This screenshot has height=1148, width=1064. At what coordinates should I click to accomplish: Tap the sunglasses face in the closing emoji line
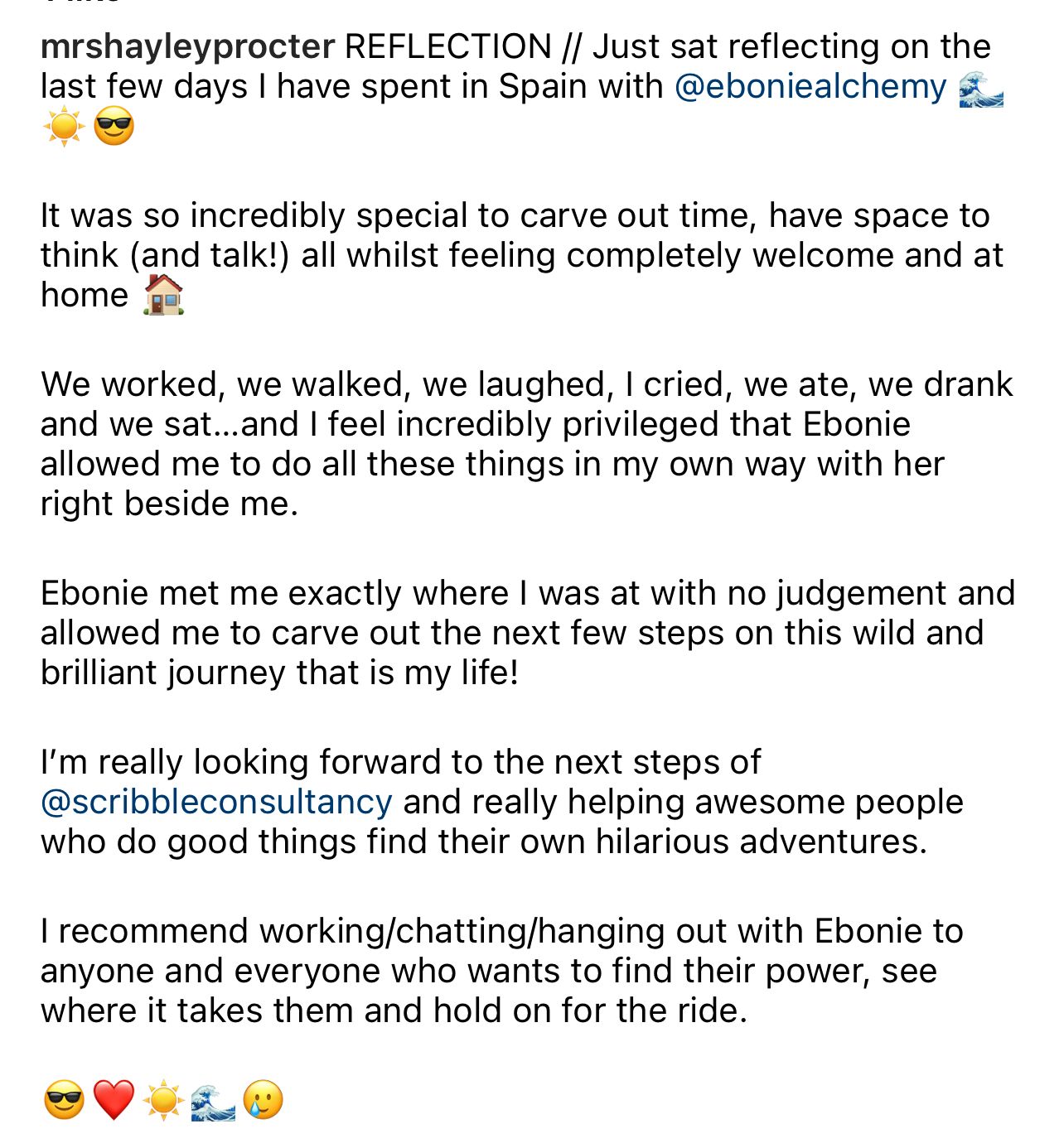pos(64,1100)
